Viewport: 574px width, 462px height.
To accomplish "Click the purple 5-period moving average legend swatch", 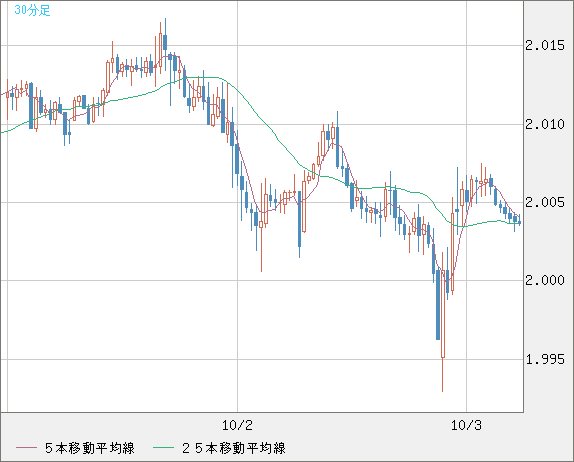I will tap(26, 448).
